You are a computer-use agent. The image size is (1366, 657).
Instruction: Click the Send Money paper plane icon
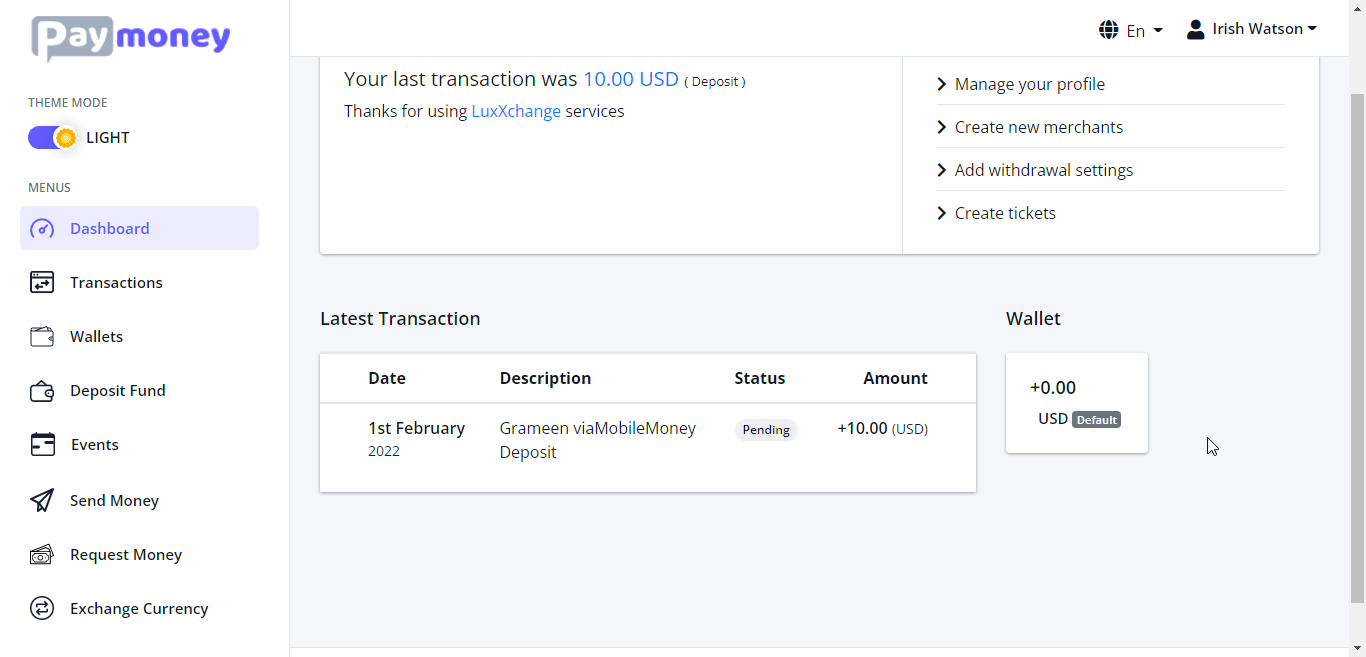tap(42, 501)
